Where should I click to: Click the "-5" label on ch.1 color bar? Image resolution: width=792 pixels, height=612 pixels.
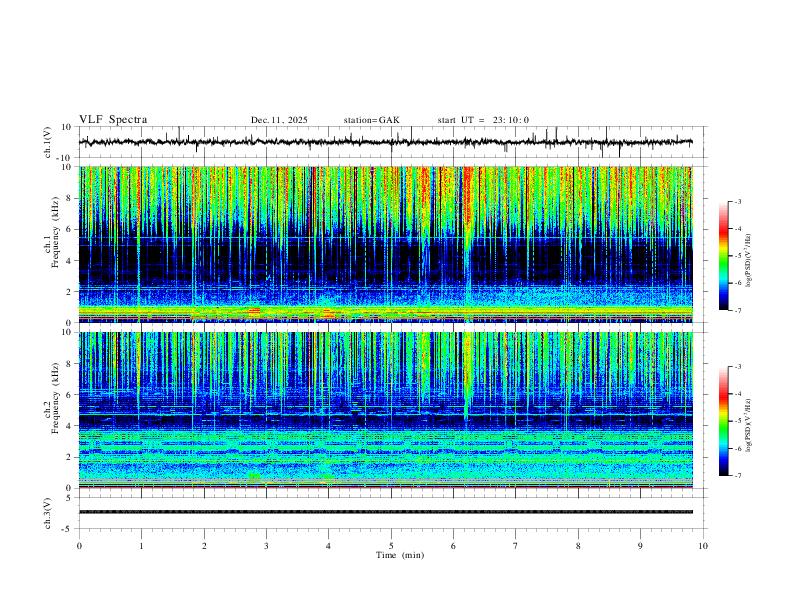pyautogui.click(x=737, y=256)
